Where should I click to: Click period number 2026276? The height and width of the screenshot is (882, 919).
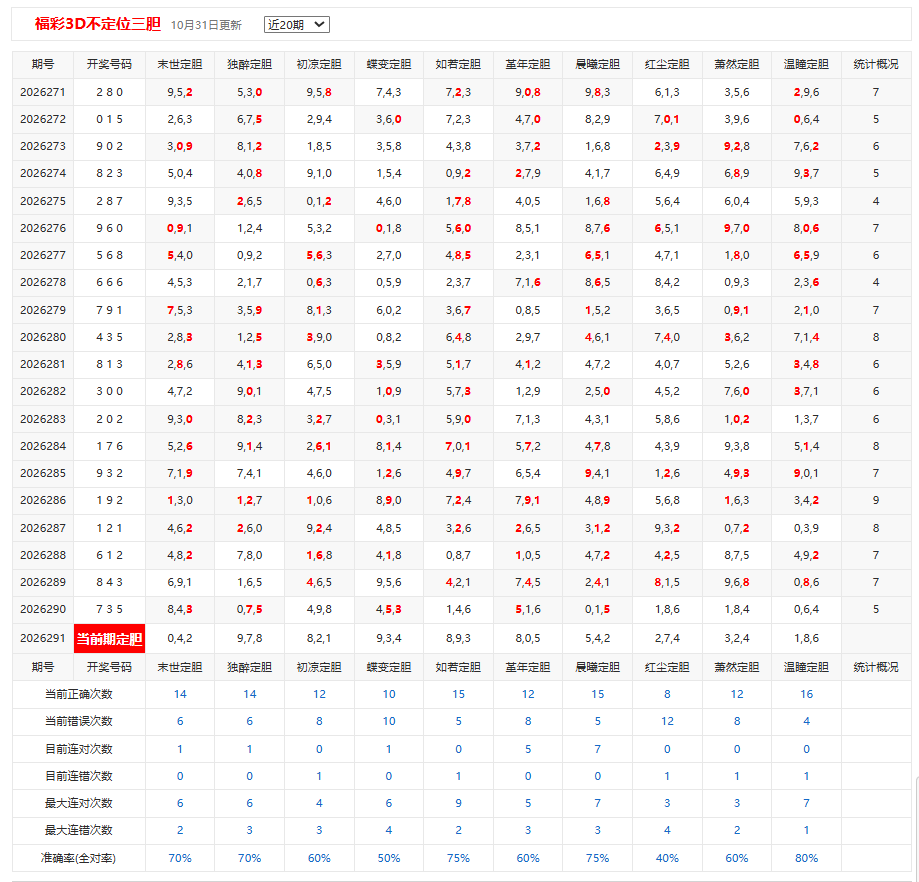click(43, 228)
